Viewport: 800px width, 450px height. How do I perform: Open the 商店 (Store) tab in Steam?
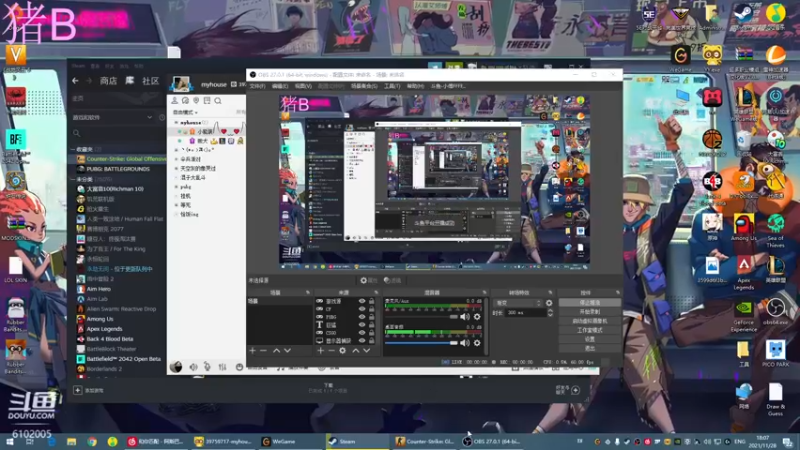tap(108, 81)
